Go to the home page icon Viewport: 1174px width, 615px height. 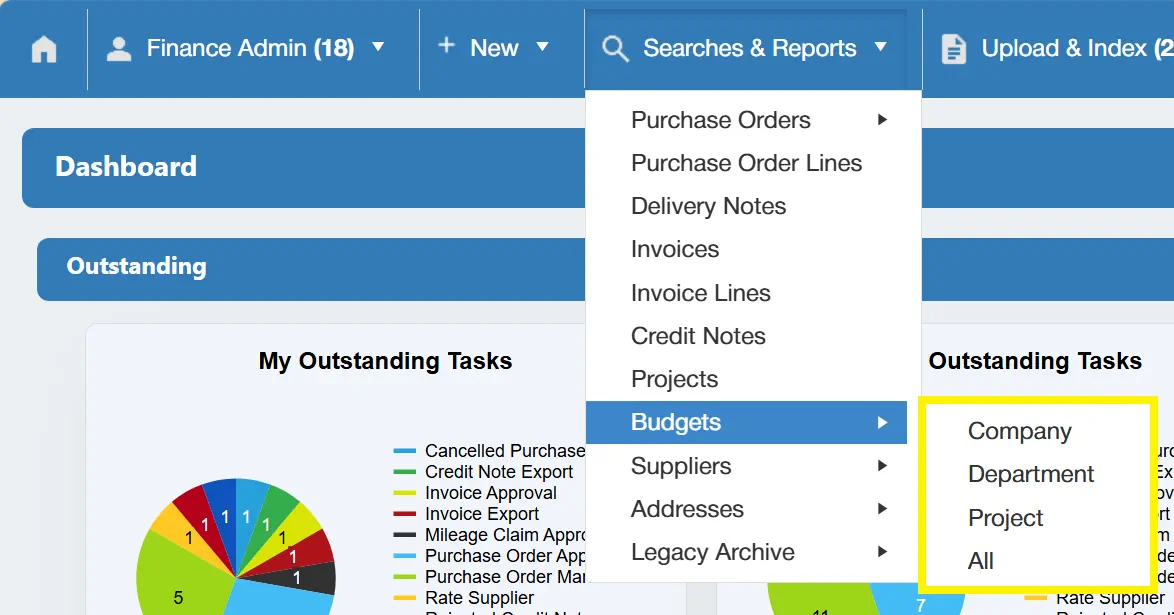44,49
